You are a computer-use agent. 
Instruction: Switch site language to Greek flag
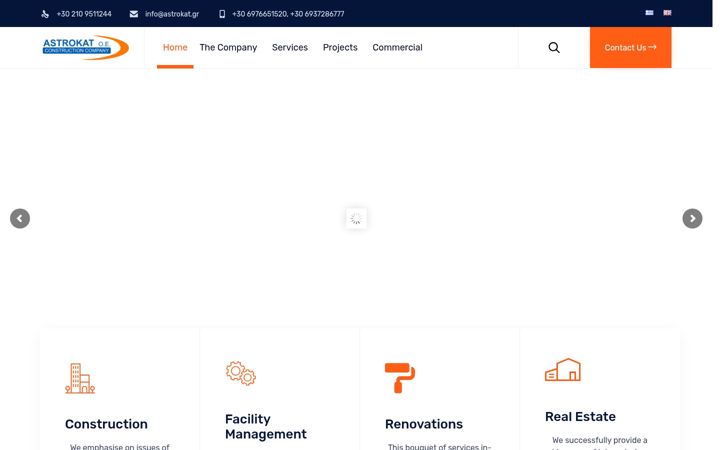(649, 13)
